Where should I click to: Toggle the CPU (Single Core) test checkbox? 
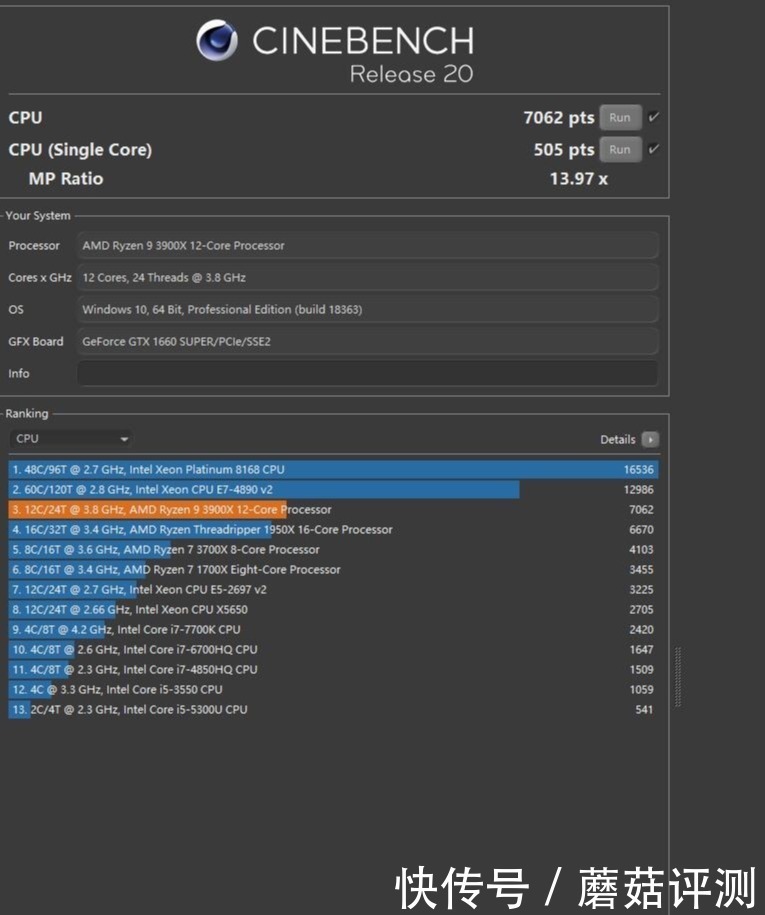[654, 150]
